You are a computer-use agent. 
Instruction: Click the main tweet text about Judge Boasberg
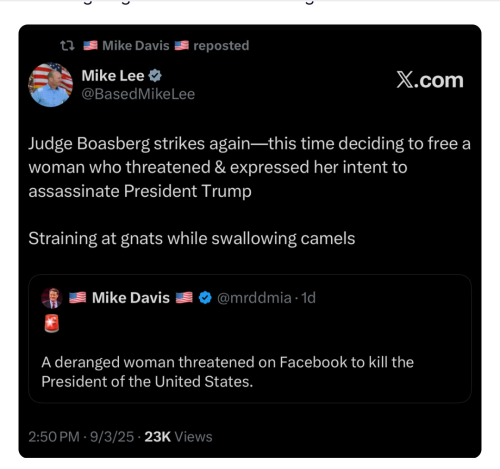point(250,191)
